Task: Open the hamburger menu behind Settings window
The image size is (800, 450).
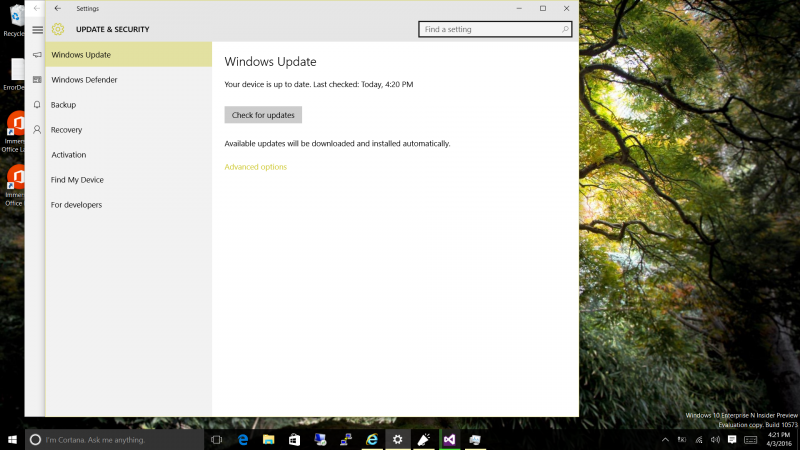Action: coord(37,30)
